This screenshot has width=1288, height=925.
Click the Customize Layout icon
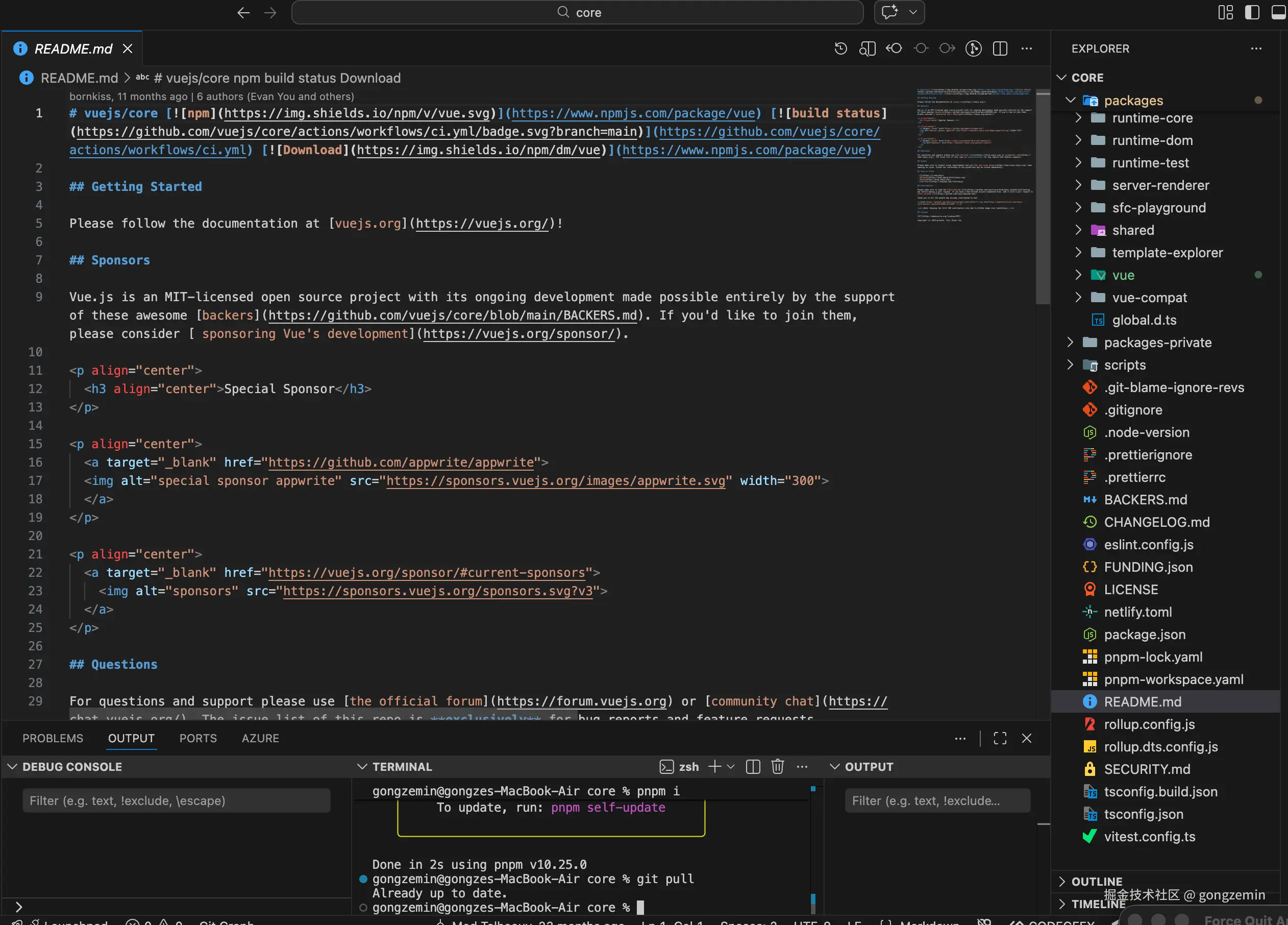pyautogui.click(x=1226, y=12)
